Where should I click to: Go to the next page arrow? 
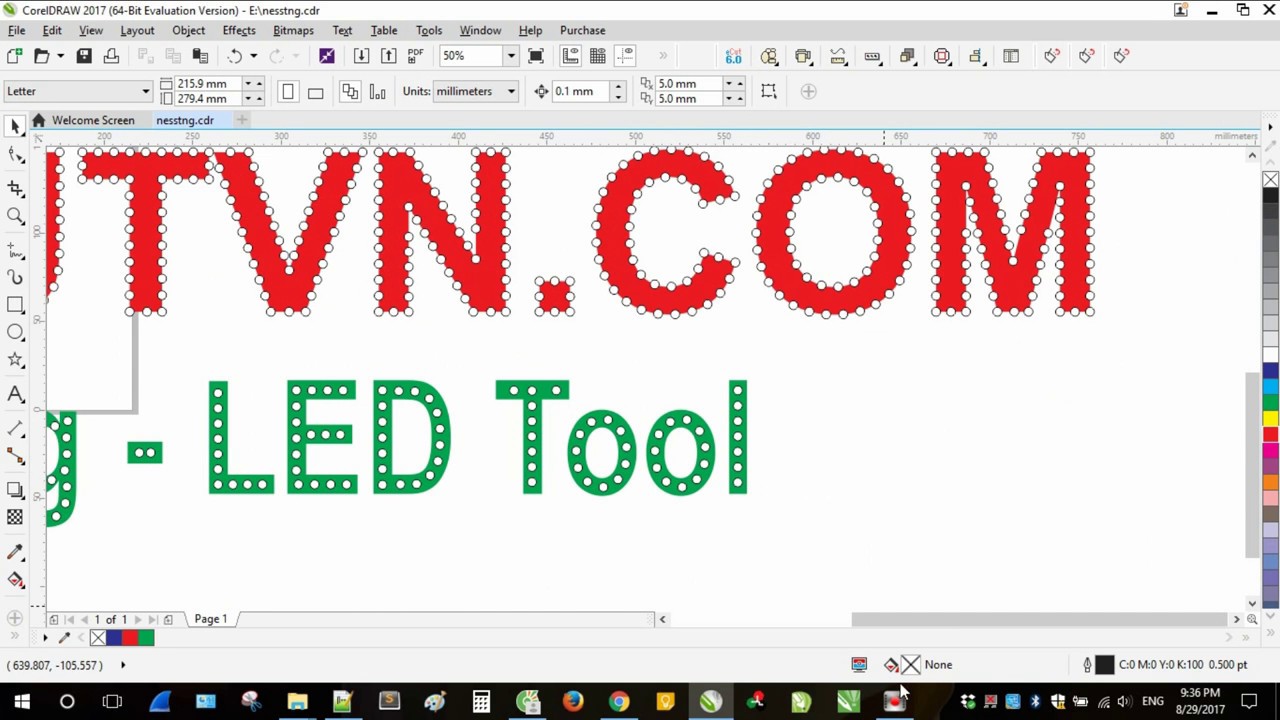click(x=137, y=620)
